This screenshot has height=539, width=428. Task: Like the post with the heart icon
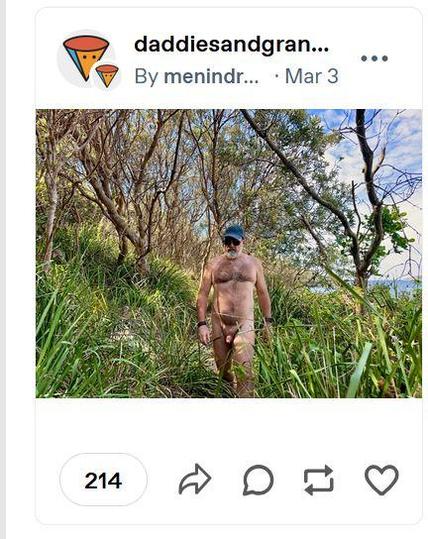click(381, 480)
